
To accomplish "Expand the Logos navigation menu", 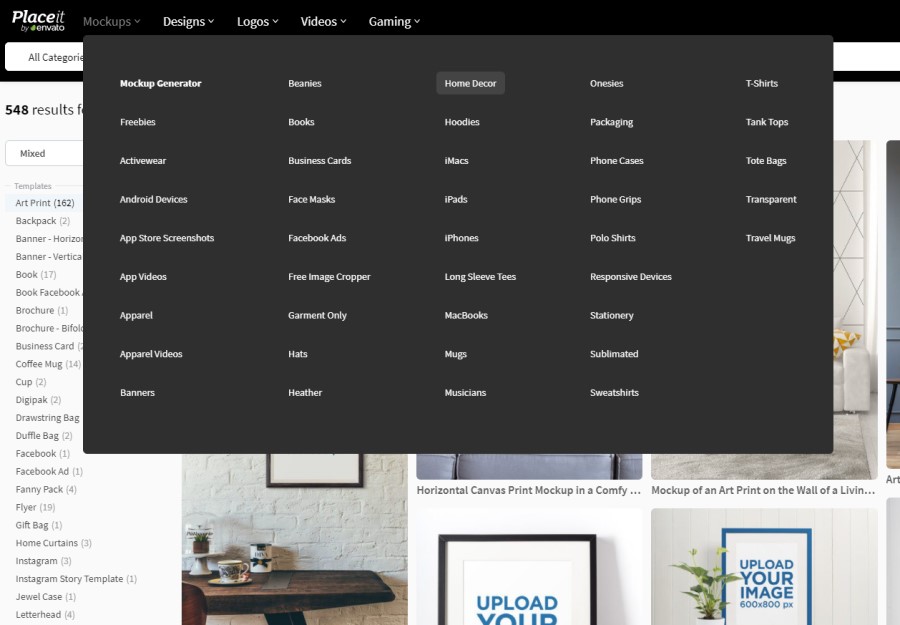I will [258, 21].
